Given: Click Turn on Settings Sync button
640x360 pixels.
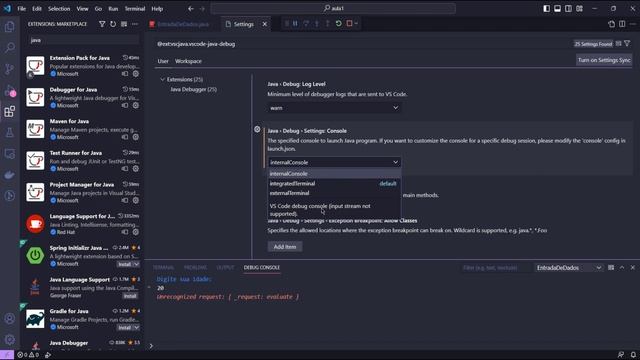Looking at the screenshot, I should click(604, 60).
